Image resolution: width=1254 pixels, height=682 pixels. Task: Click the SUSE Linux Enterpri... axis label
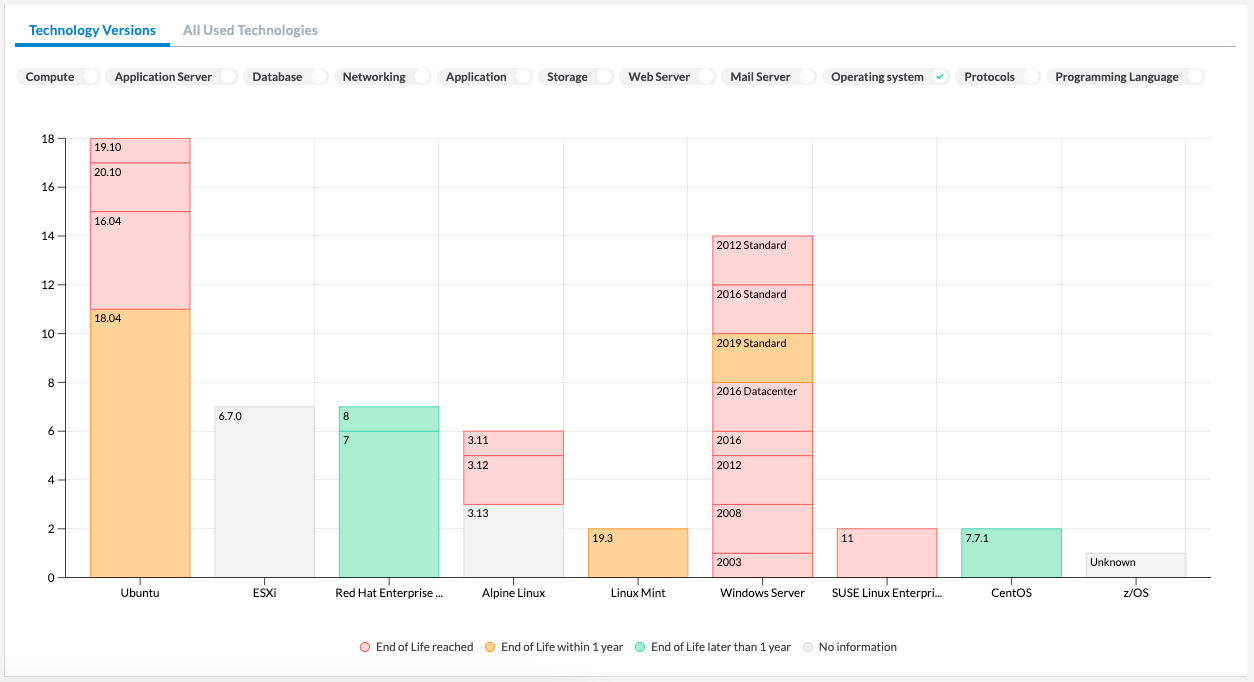(887, 593)
